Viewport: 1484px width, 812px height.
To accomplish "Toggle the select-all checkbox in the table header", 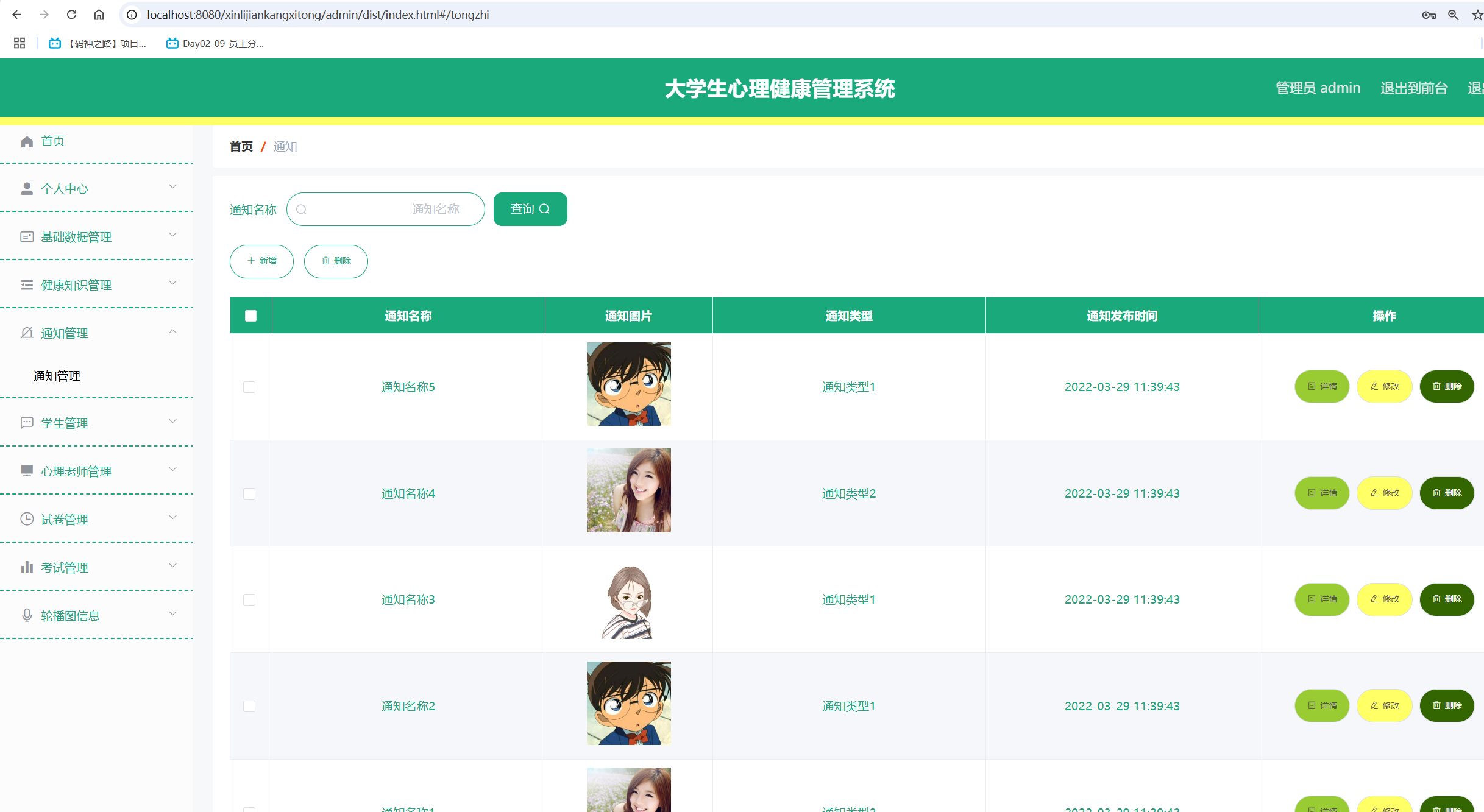I will 250,316.
